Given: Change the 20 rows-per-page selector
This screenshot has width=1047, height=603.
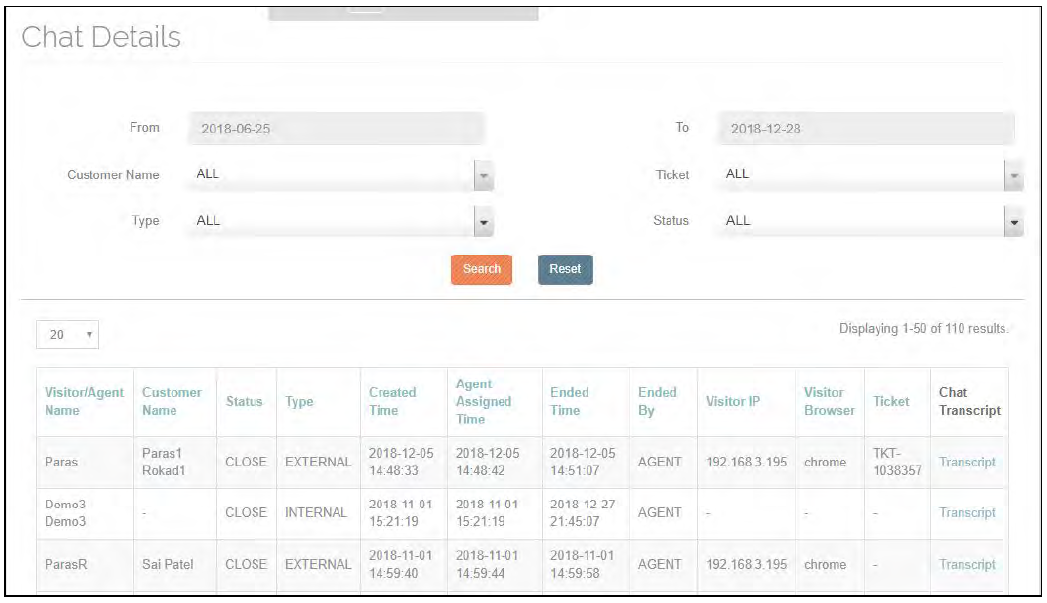Looking at the screenshot, I should point(67,335).
